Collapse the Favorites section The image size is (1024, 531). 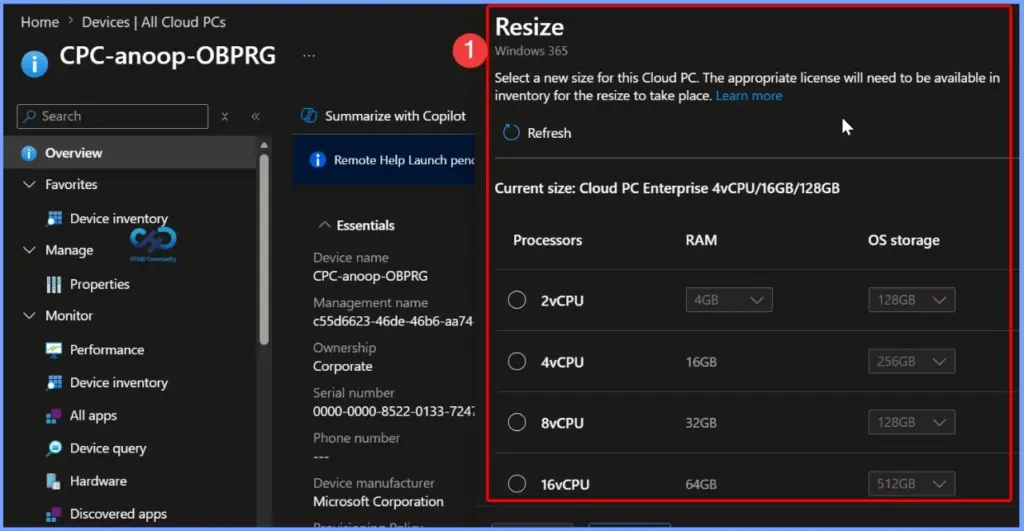[x=29, y=184]
